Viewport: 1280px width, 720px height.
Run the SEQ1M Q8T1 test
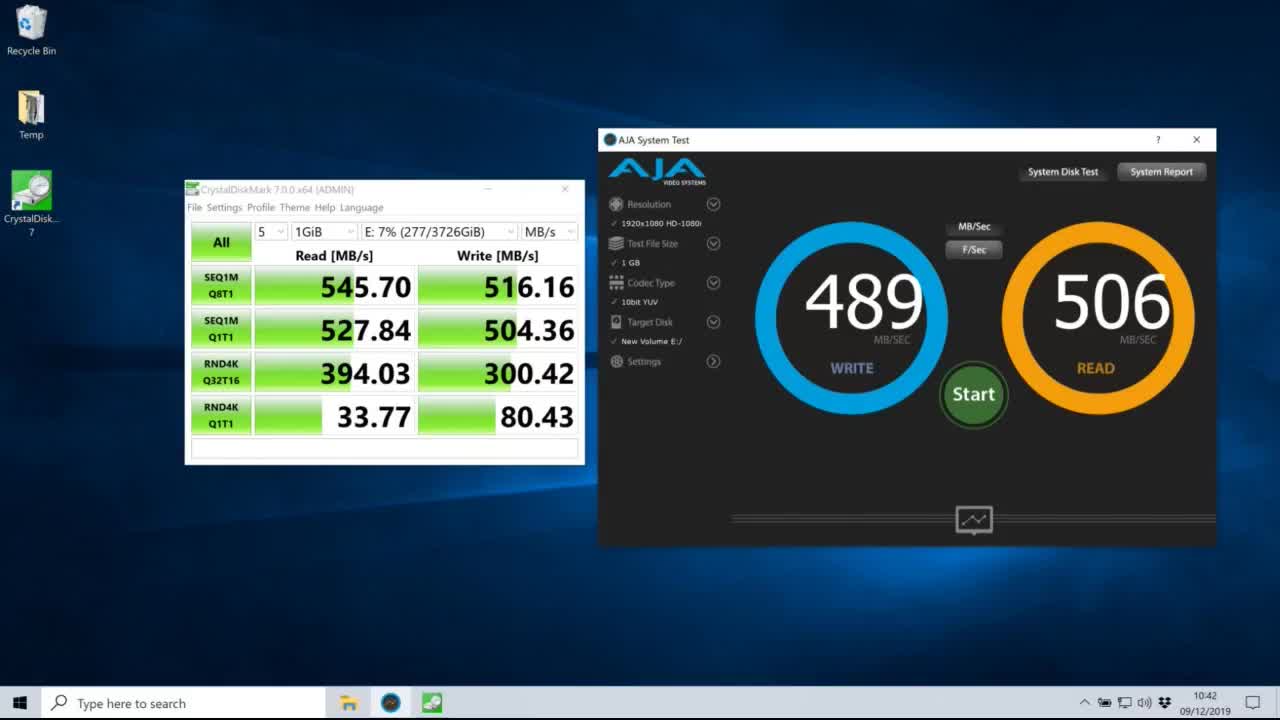tap(221, 286)
